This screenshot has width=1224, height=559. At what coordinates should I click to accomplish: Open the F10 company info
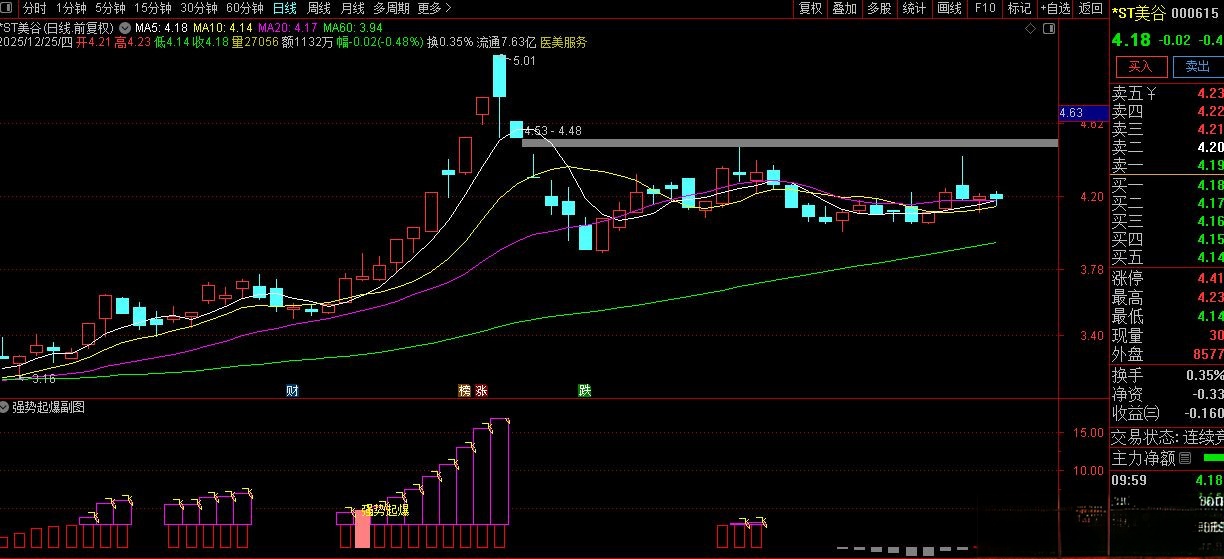985,8
